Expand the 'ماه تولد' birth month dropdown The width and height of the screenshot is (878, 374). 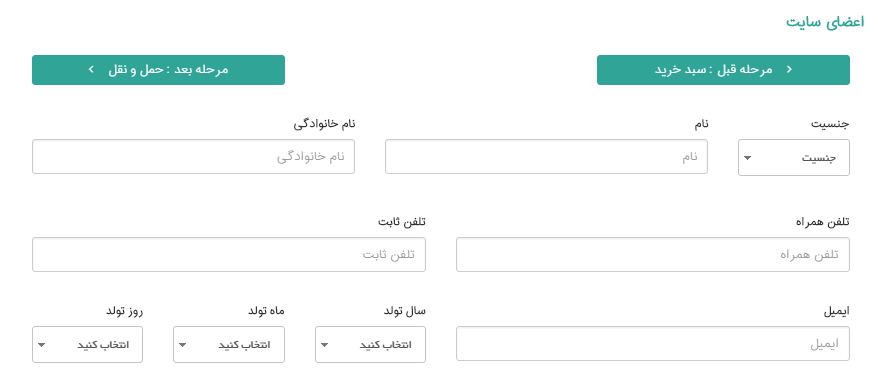coord(229,344)
